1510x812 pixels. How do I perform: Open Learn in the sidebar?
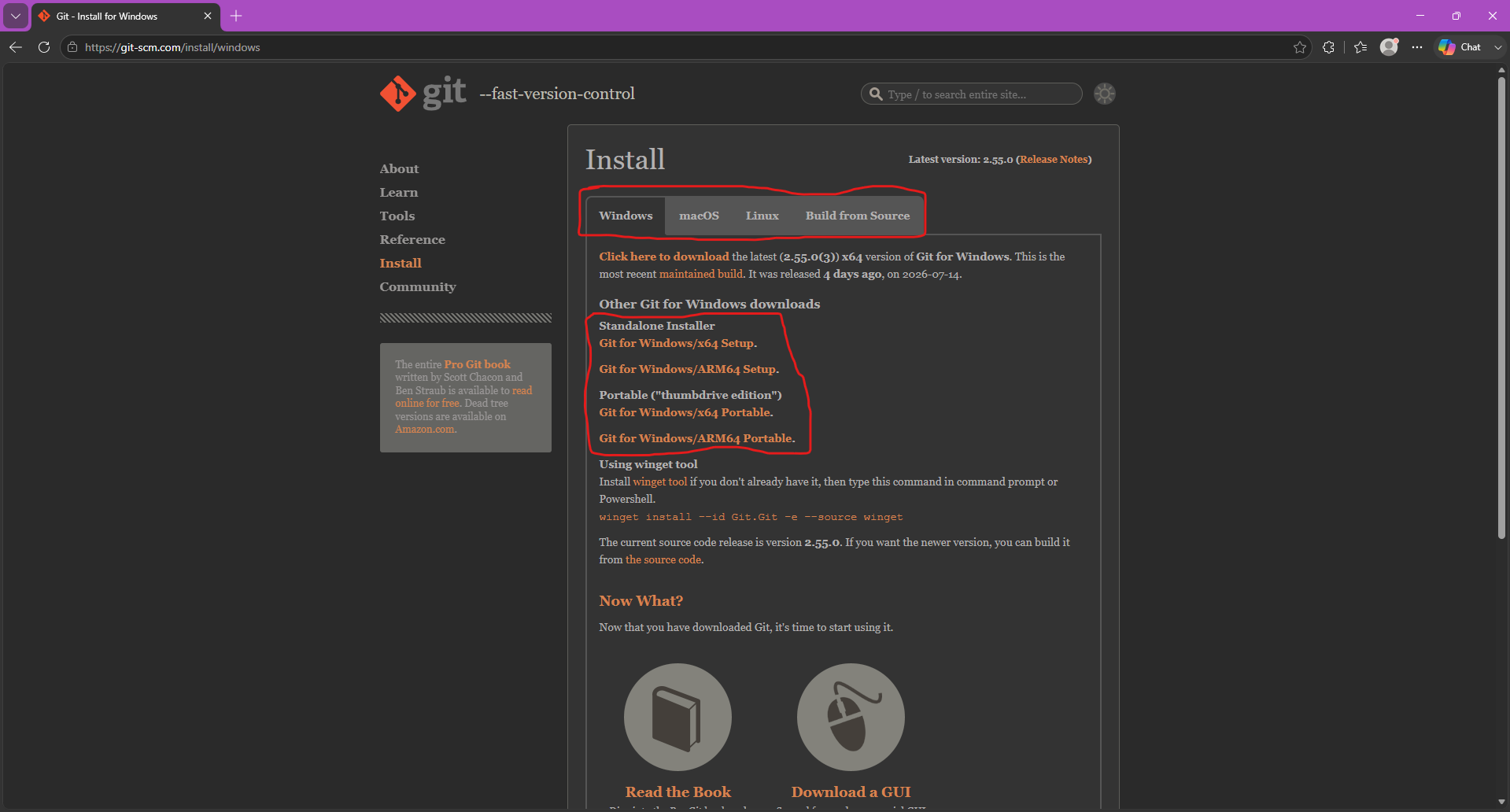pos(399,192)
